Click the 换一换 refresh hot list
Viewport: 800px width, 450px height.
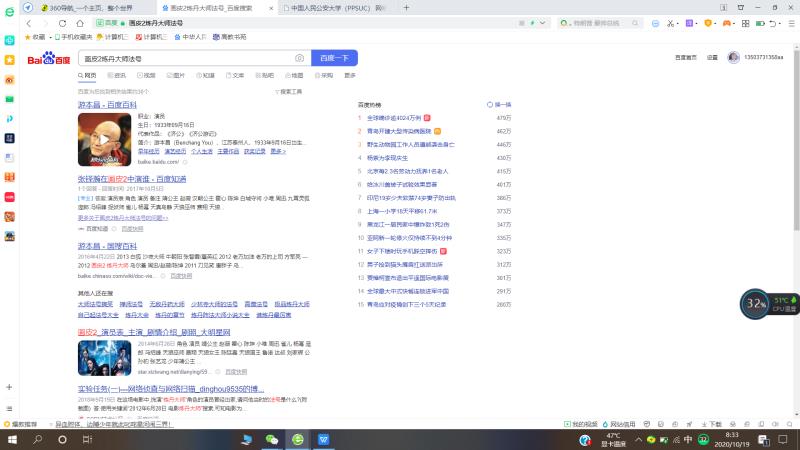(499, 105)
